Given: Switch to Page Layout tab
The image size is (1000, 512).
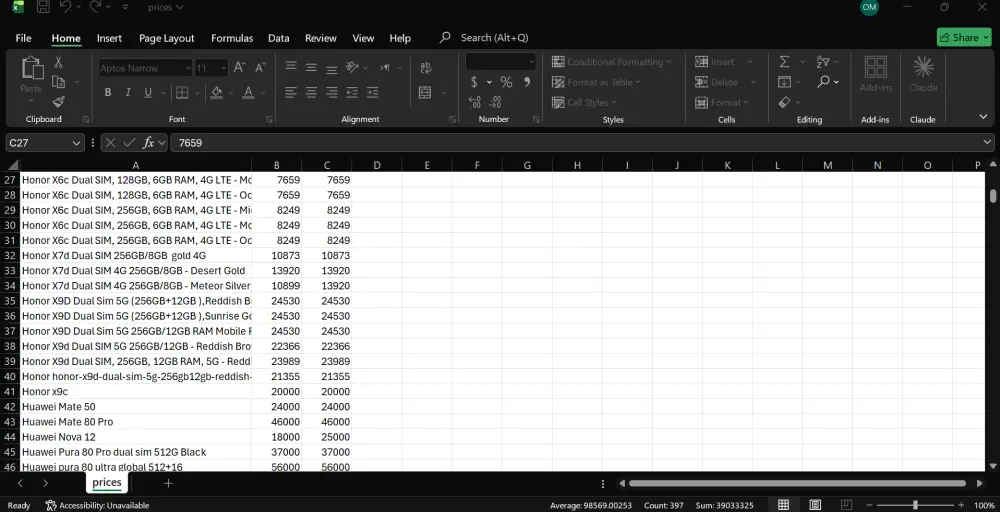Looking at the screenshot, I should 166,38.
